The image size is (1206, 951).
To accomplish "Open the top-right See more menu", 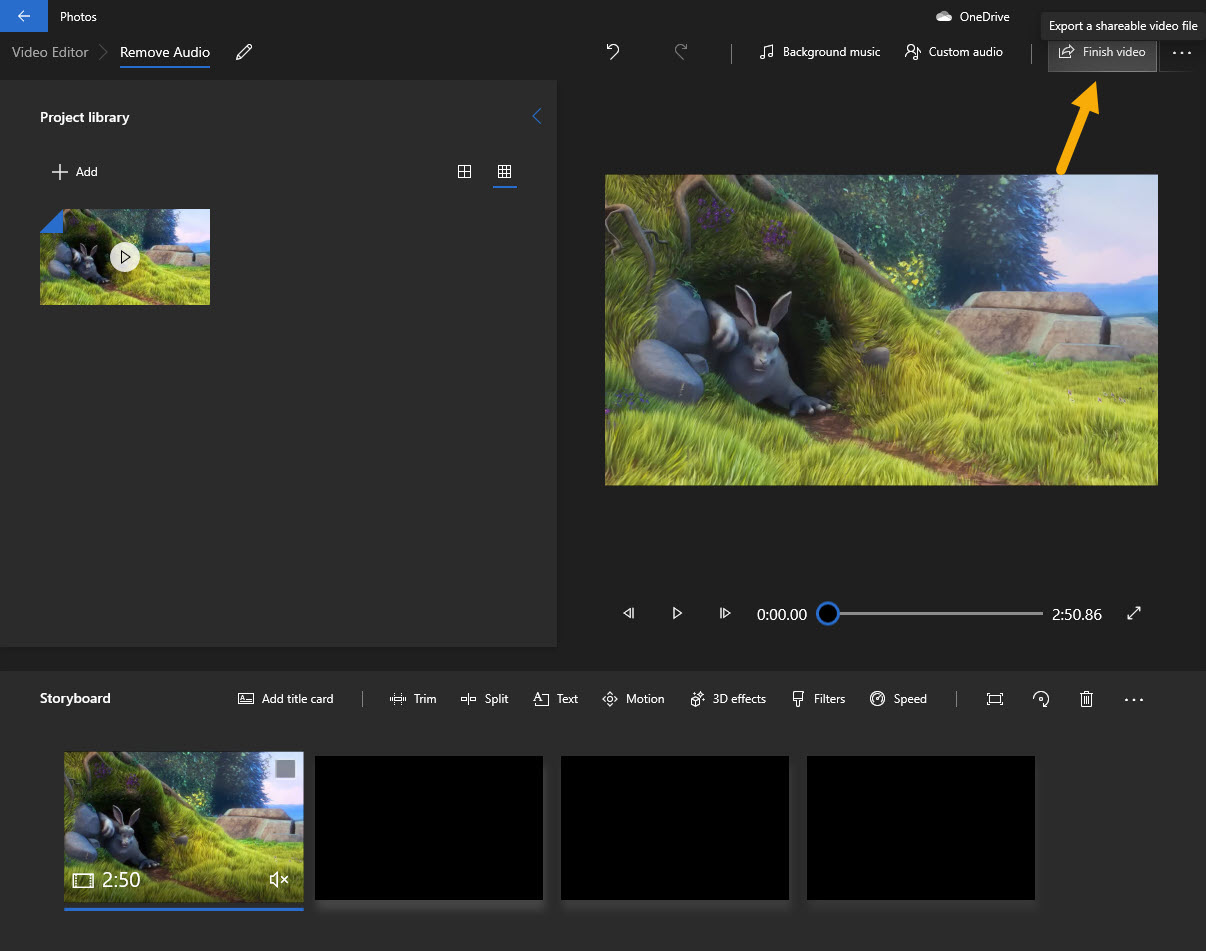I will pyautogui.click(x=1182, y=52).
